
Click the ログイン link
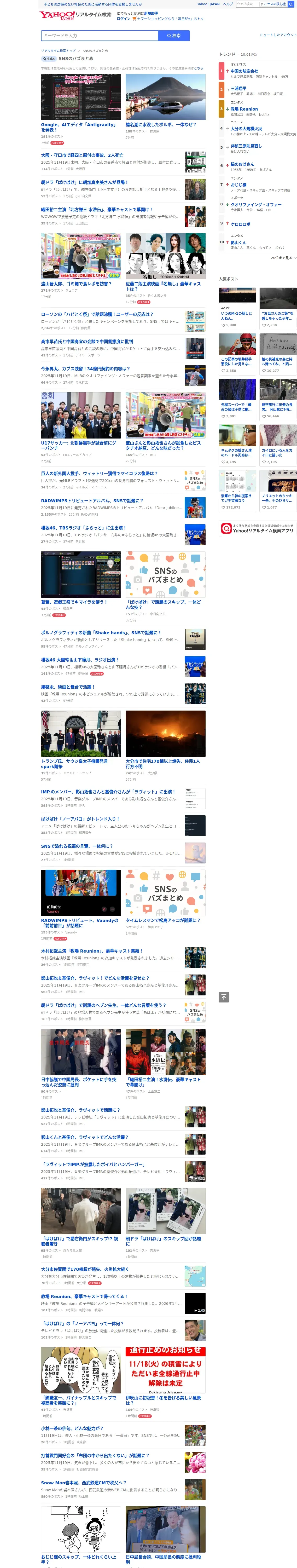pos(123,18)
